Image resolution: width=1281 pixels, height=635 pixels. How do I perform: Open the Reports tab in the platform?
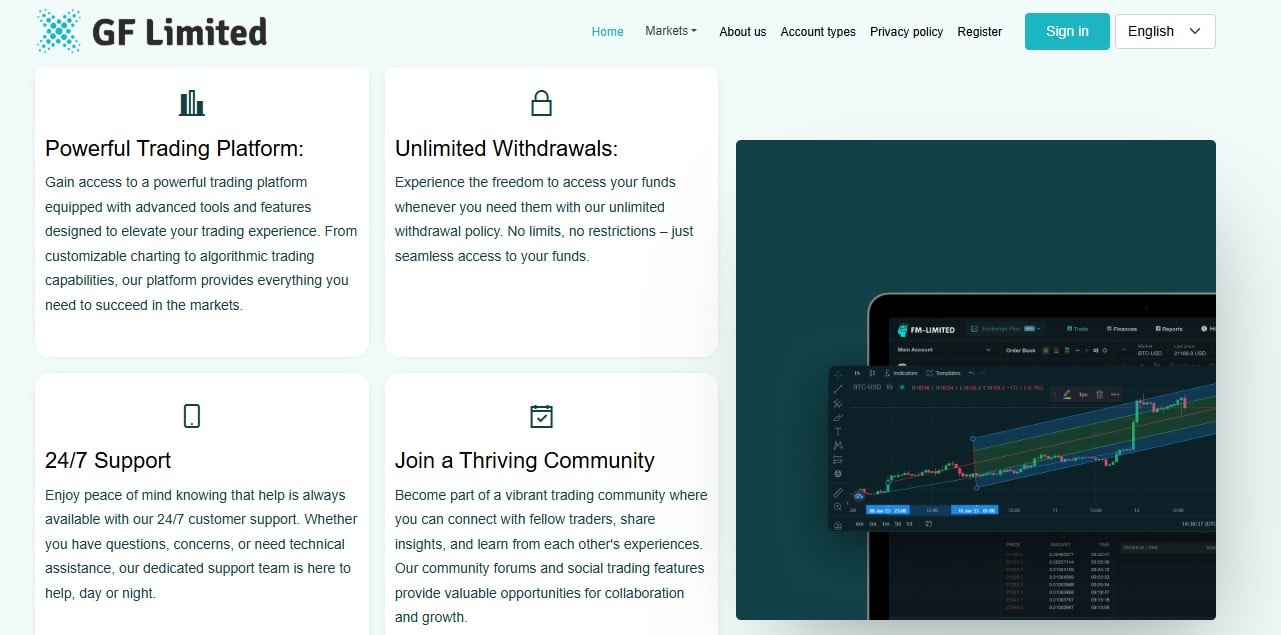pyautogui.click(x=1171, y=329)
